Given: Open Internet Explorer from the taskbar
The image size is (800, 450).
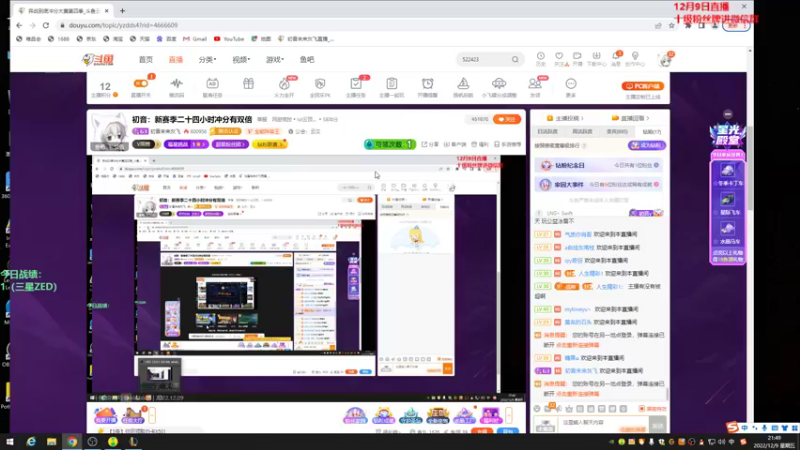Looking at the screenshot, I should click(x=31, y=442).
